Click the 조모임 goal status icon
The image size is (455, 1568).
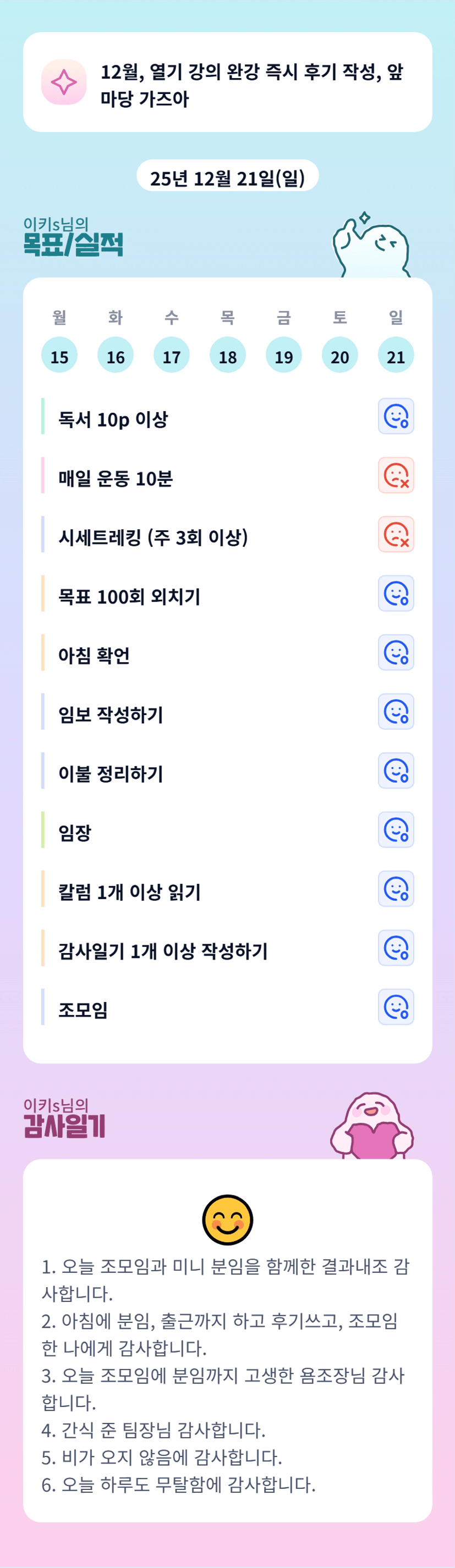pyautogui.click(x=396, y=1007)
